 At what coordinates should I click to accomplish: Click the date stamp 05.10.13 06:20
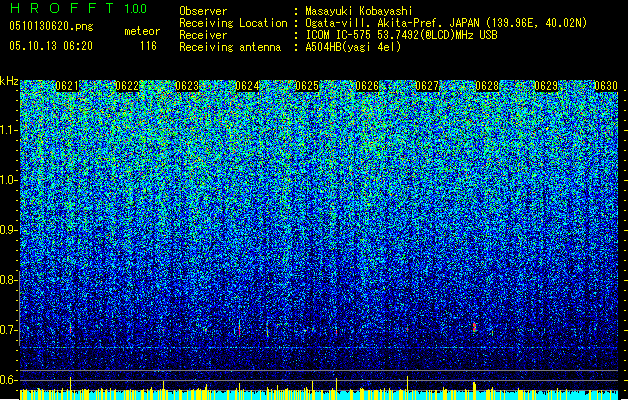tap(51, 46)
